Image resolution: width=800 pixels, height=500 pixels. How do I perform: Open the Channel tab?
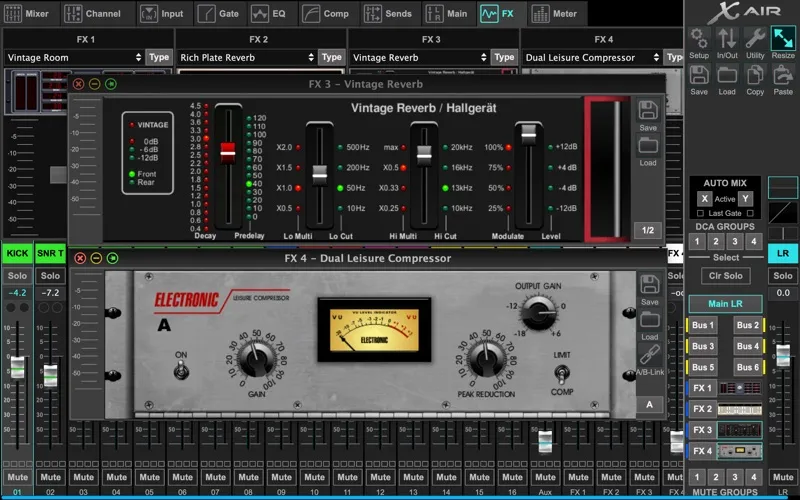click(x=96, y=14)
